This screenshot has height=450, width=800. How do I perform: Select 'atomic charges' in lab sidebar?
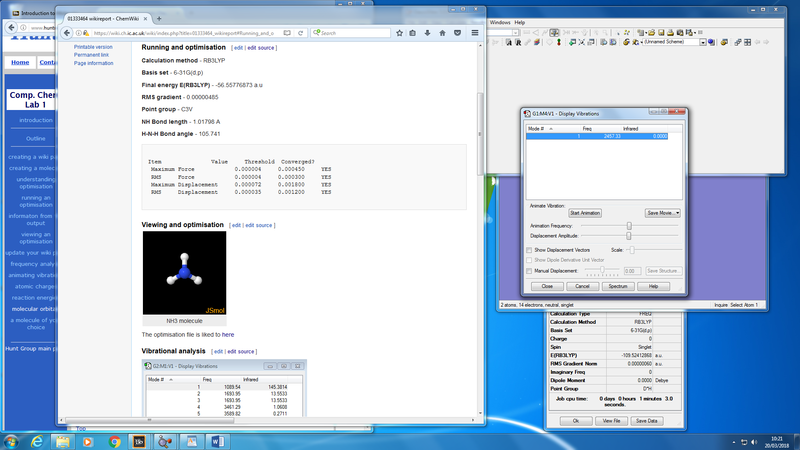click(35, 286)
